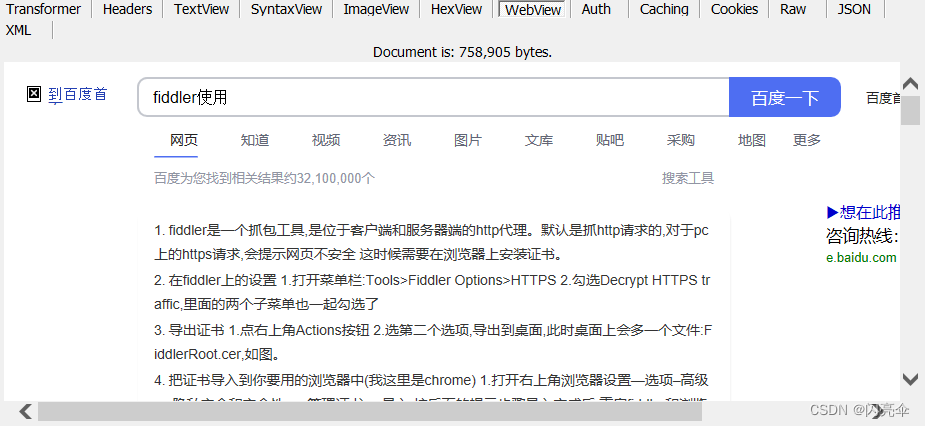
Task: Click the vertical scrollbar thumb
Action: pyautogui.click(x=910, y=111)
